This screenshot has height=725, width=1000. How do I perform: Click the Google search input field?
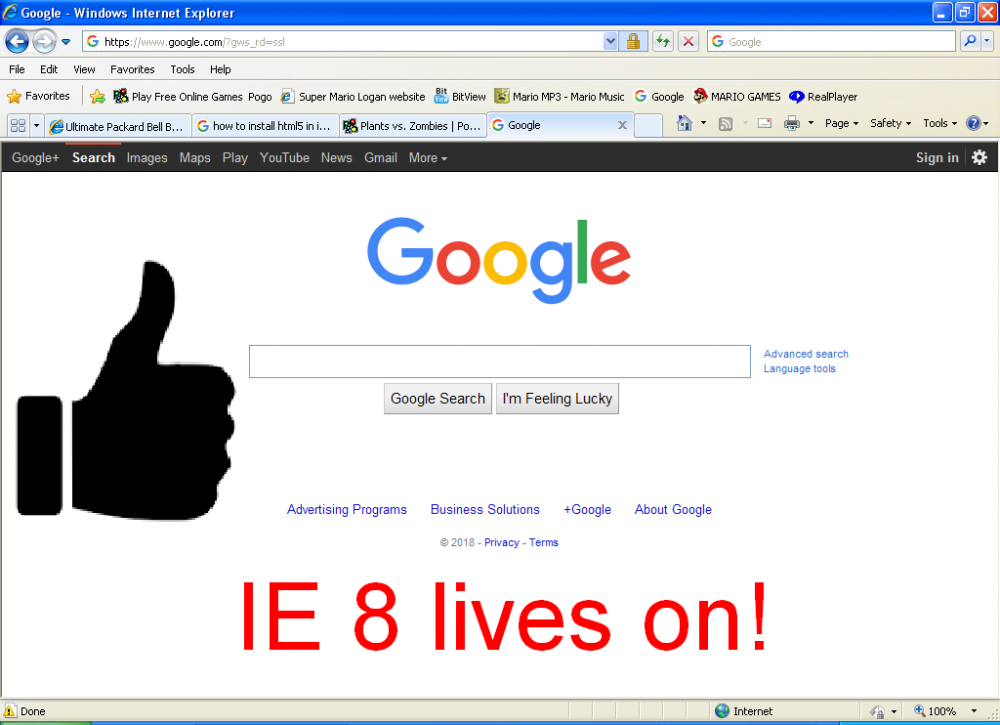(499, 361)
